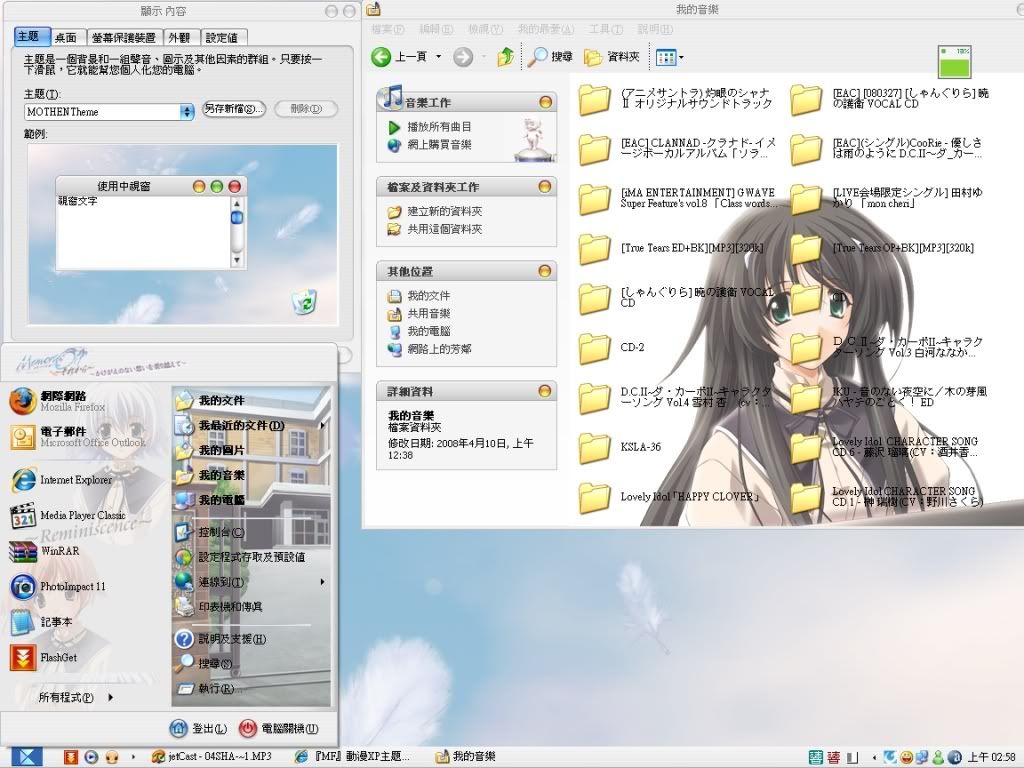
Task: Select the KSLA-36 folder
Action: pyautogui.click(x=620, y=447)
